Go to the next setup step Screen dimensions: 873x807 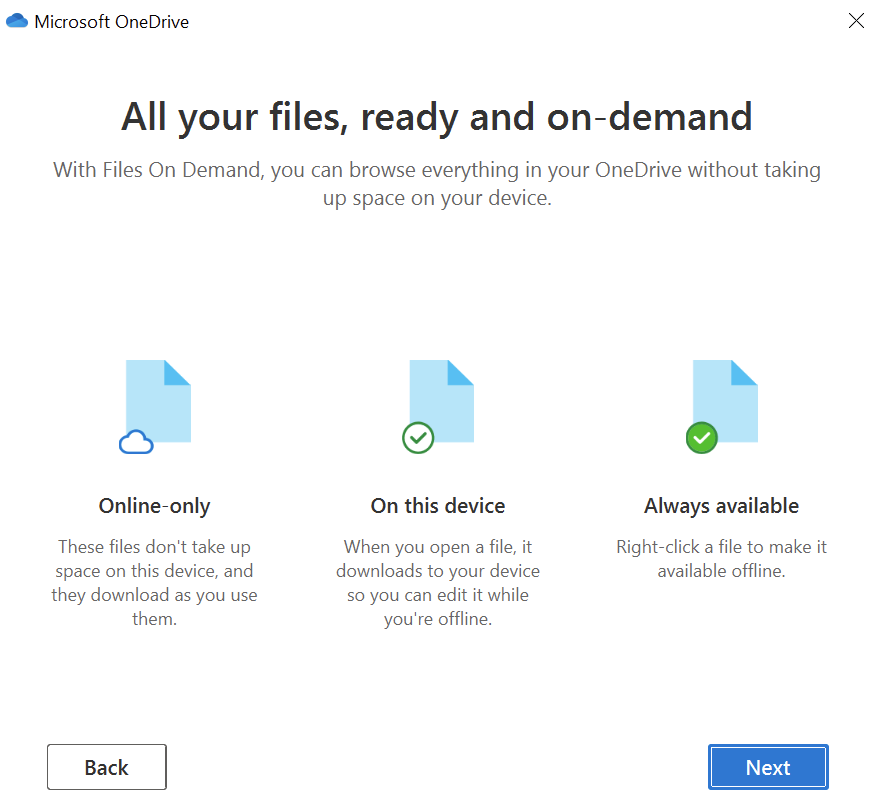point(768,767)
